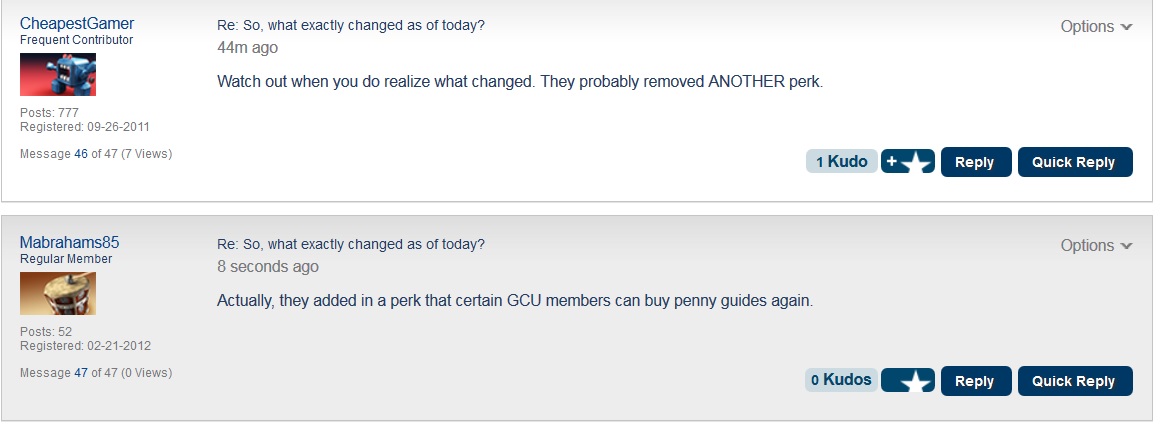Quick Reply to message 47
The height and width of the screenshot is (426, 1162).
tap(1075, 381)
